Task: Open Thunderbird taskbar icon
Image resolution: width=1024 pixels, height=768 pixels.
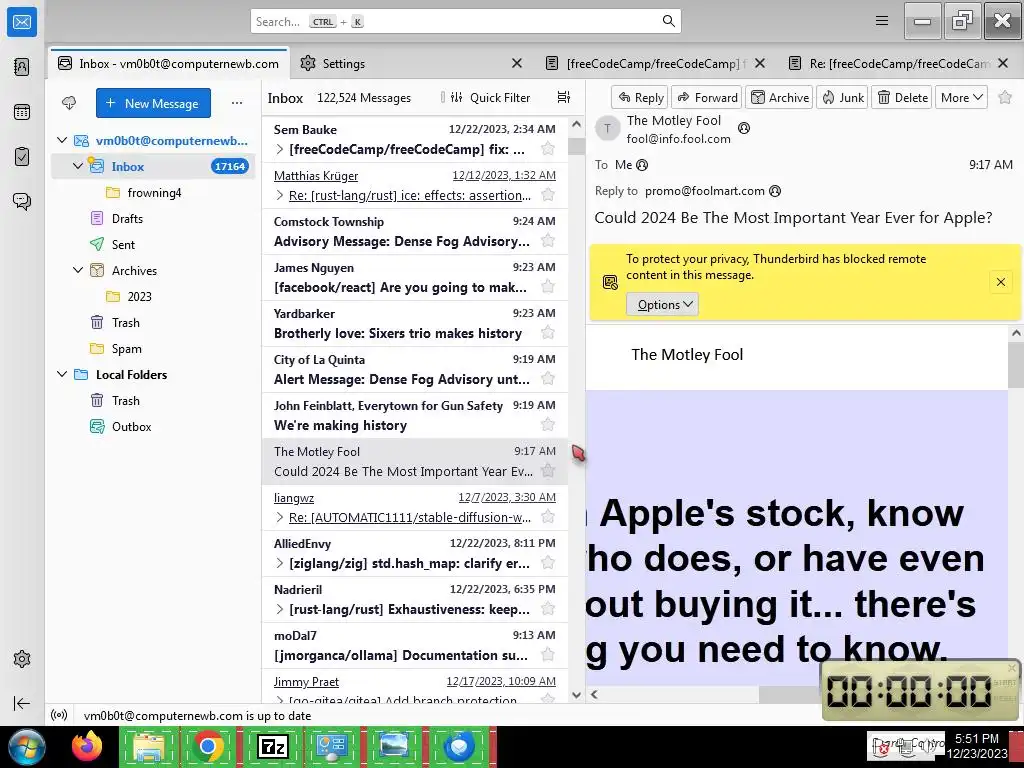Action: click(459, 746)
